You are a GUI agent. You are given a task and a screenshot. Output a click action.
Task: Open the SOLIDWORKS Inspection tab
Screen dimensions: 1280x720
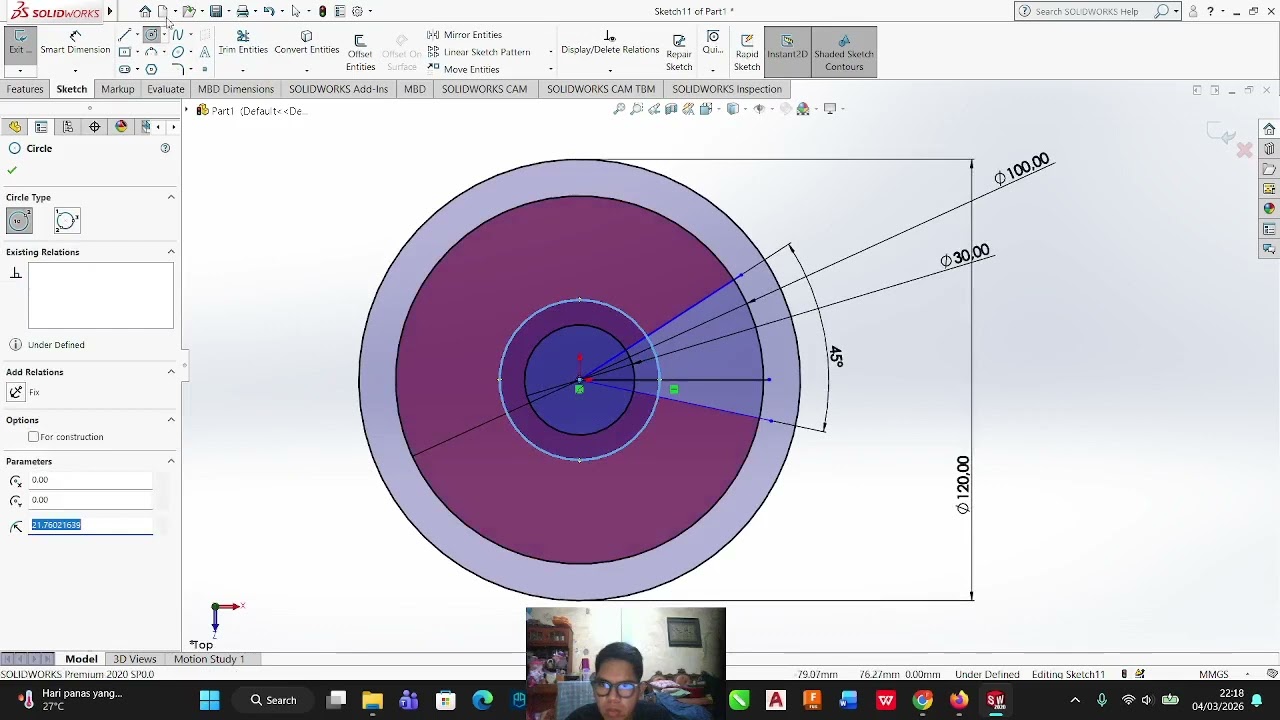727,89
